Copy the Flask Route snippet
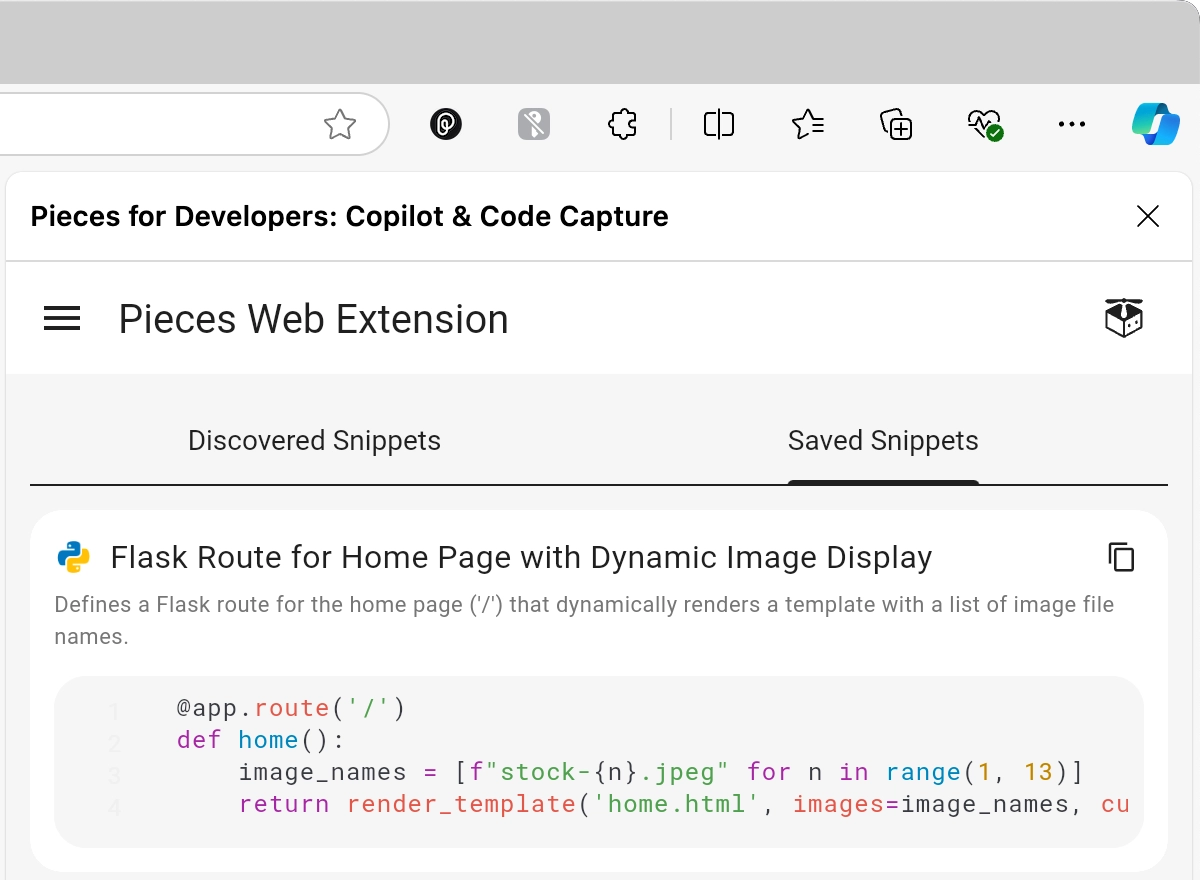This screenshot has width=1200, height=880. [x=1121, y=558]
